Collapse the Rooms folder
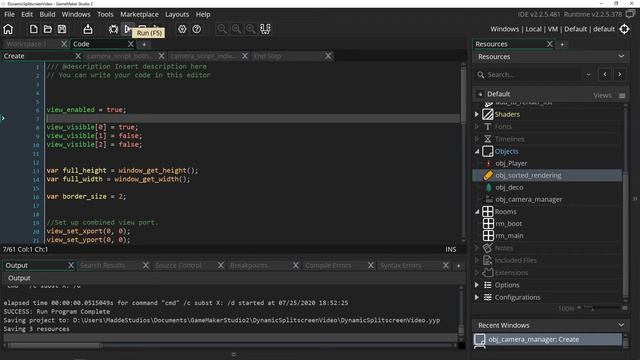This screenshot has width=640, height=360. click(x=477, y=211)
